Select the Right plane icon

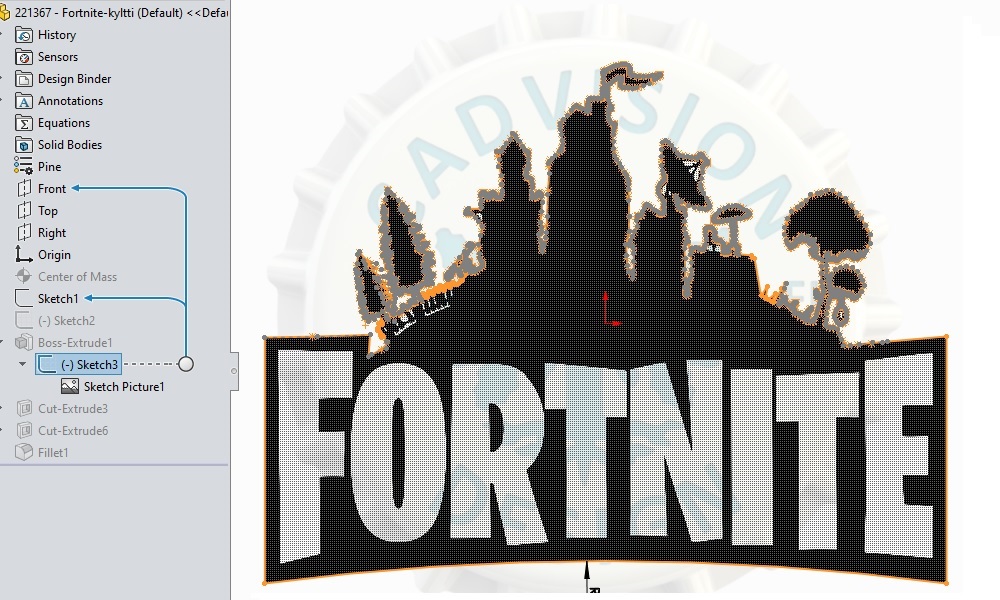24,233
